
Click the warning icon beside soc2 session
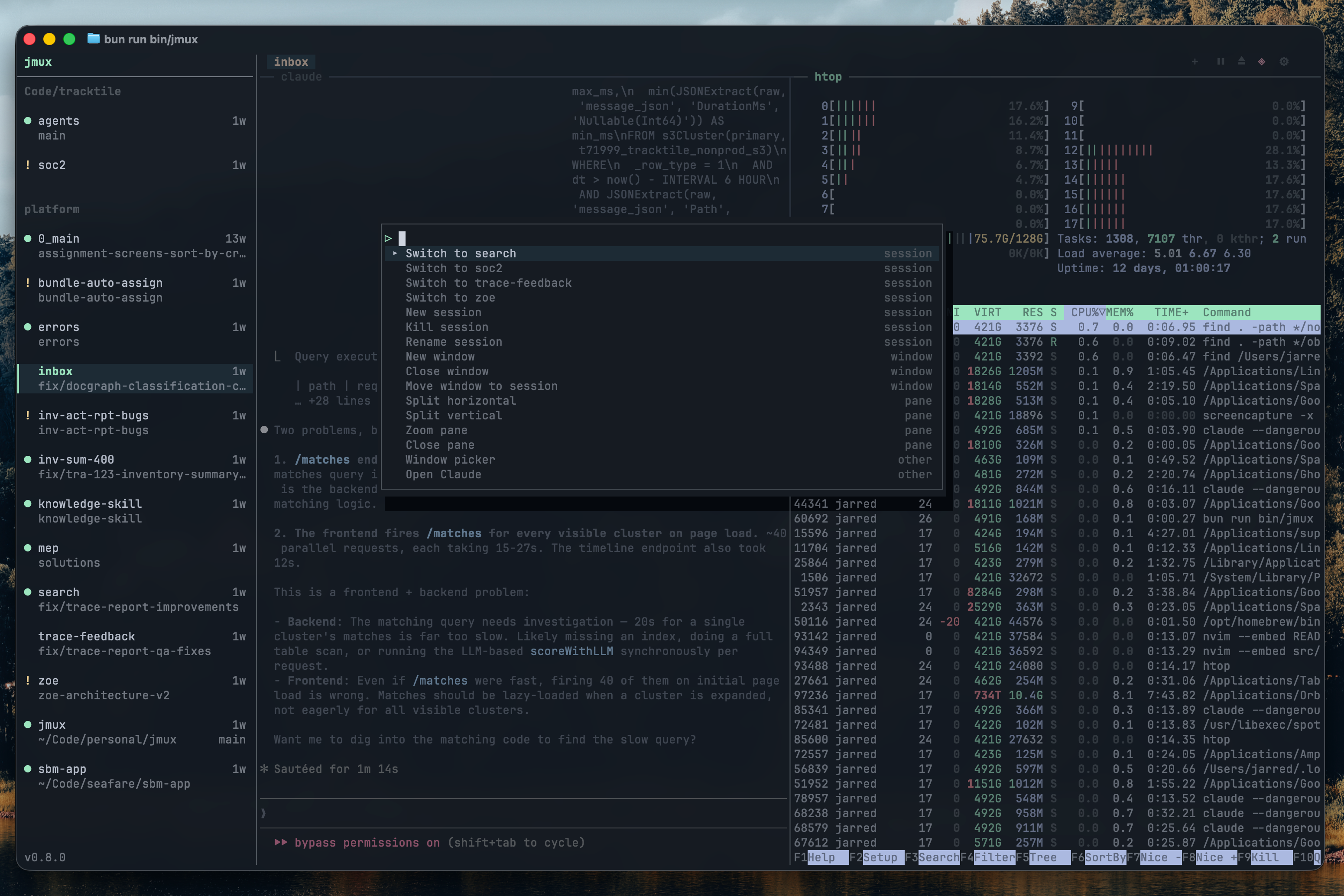pos(27,165)
